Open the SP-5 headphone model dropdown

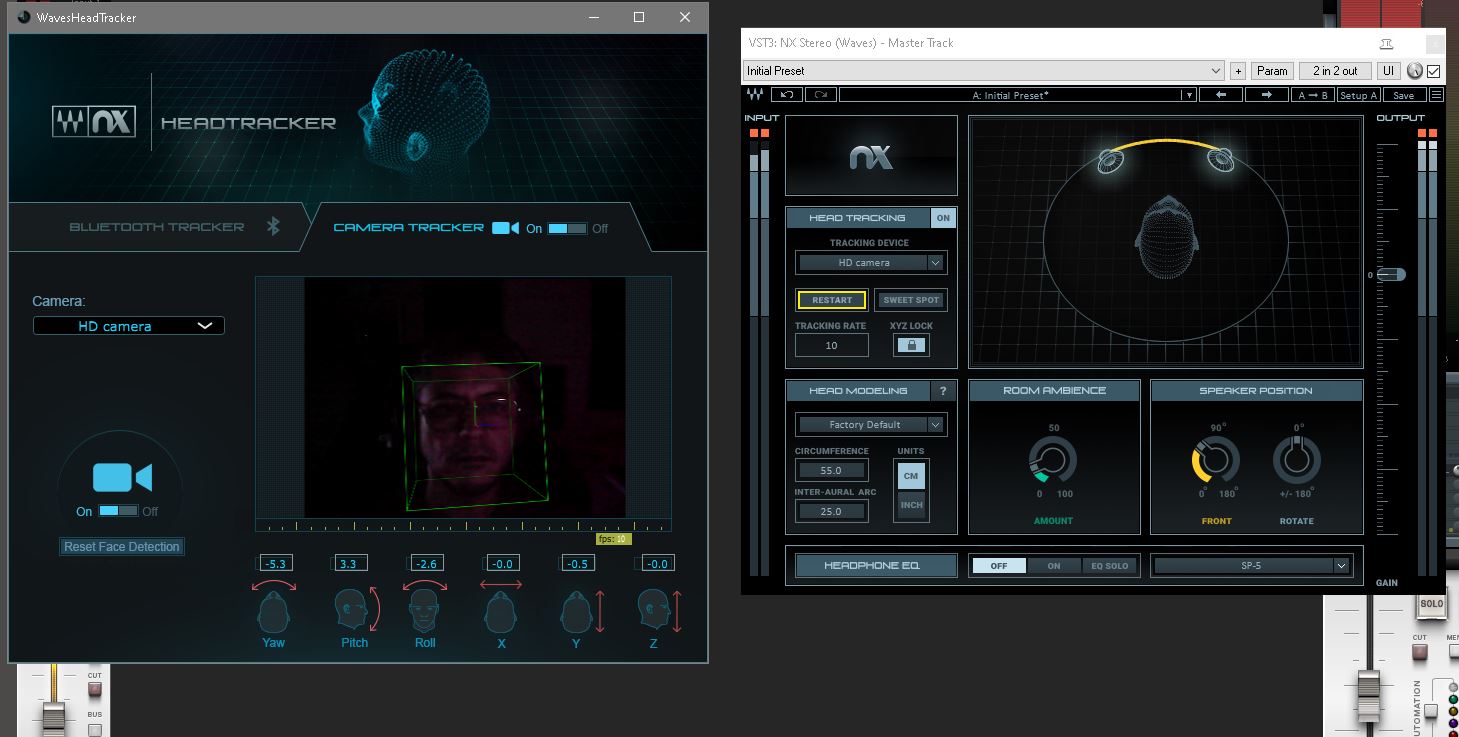click(x=1252, y=565)
